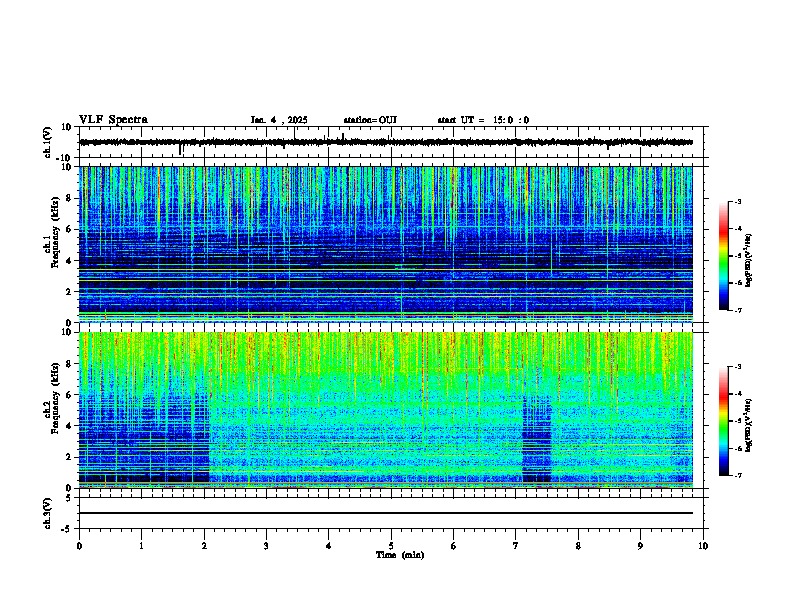
Task: Click the "10" tick on time axis
Action: [x=703, y=546]
